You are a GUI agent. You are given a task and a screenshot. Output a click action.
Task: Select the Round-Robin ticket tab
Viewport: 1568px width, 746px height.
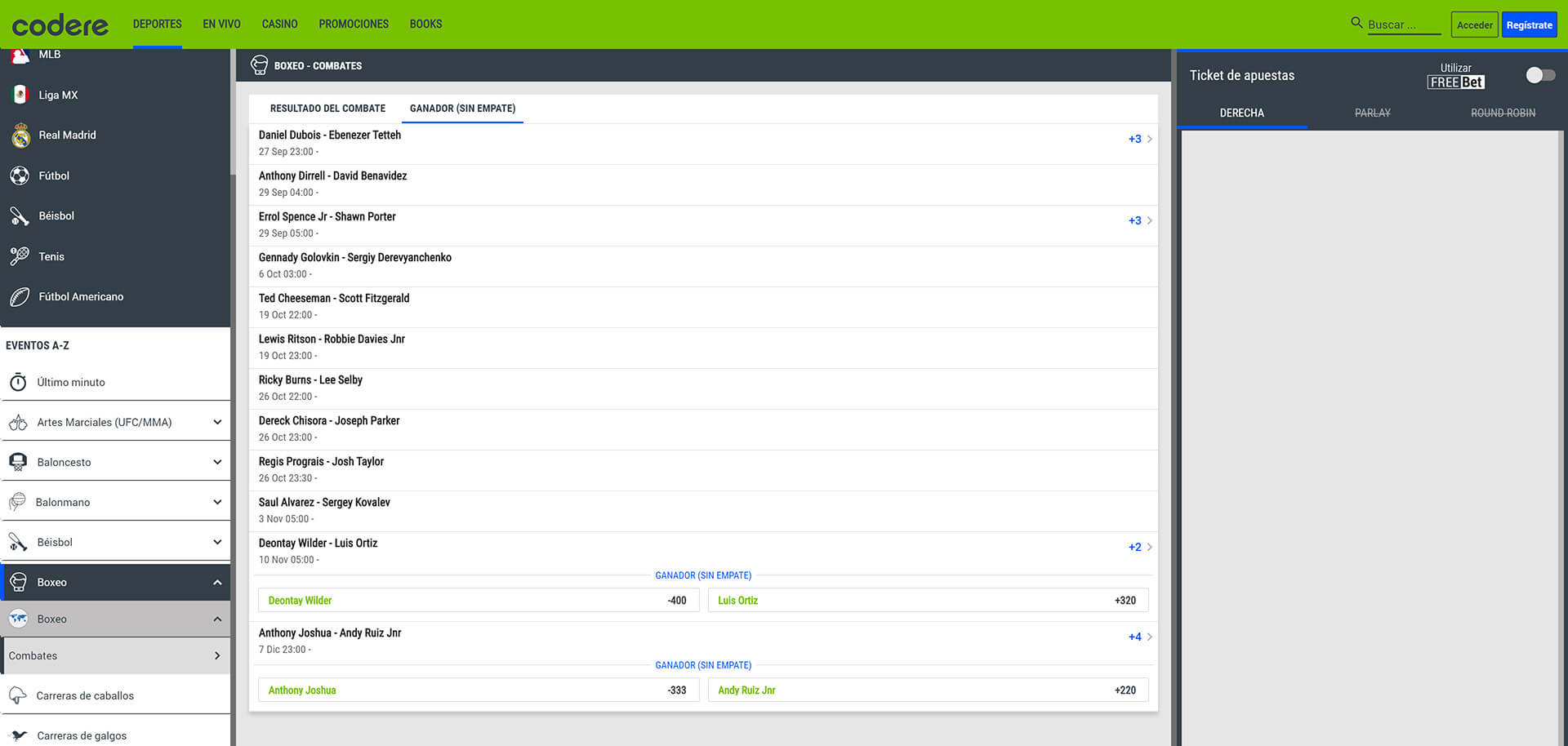(x=1503, y=113)
